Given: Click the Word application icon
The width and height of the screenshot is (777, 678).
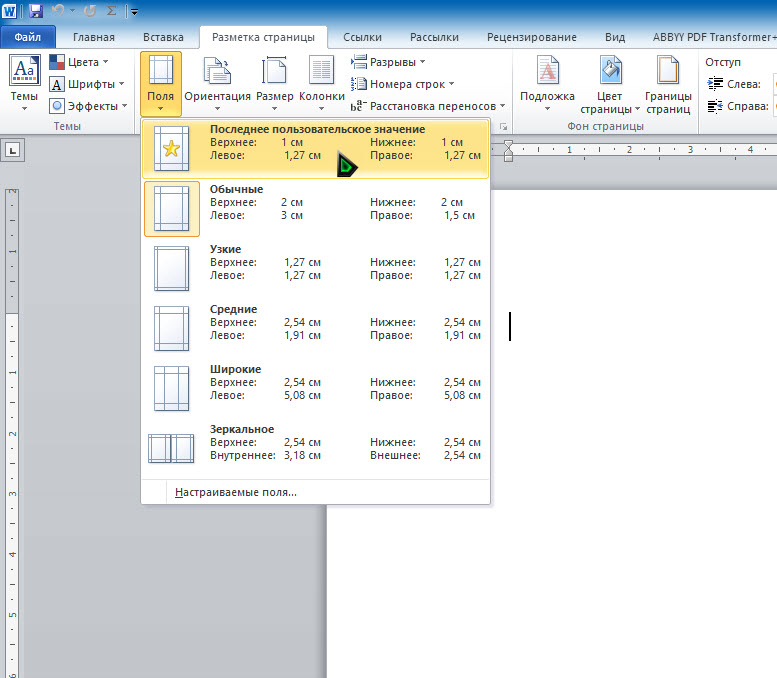Looking at the screenshot, I should [9, 10].
